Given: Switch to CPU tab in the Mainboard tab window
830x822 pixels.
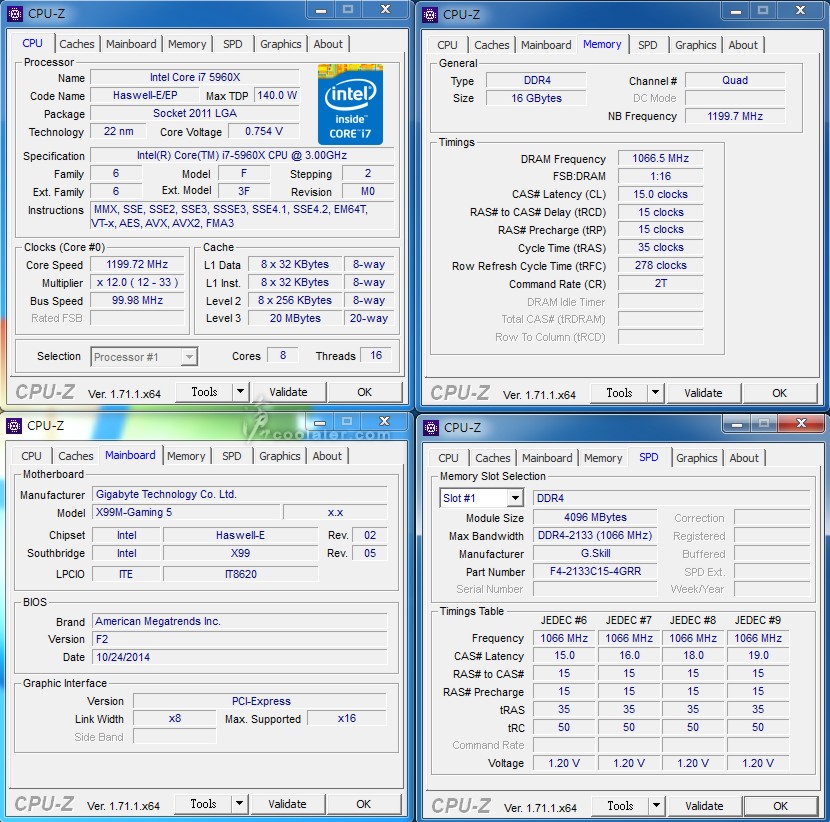Looking at the screenshot, I should tap(31, 456).
